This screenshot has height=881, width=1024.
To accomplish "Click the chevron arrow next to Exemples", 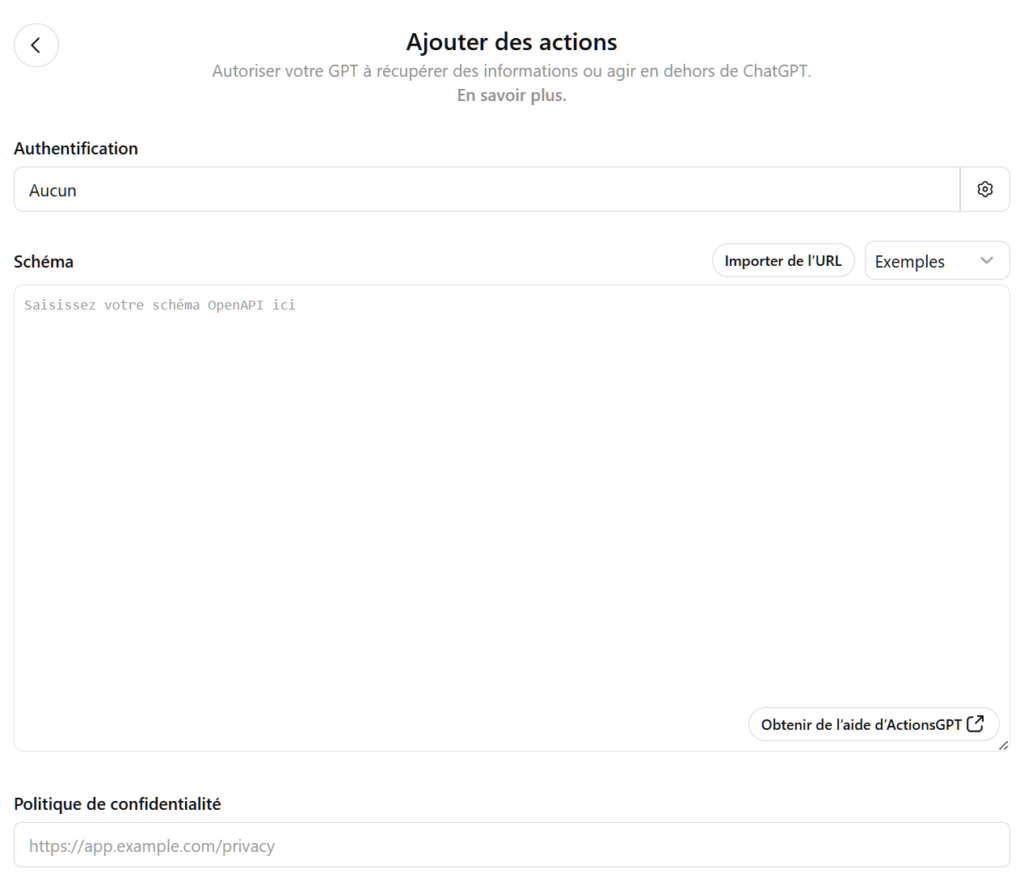I will pos(987,261).
